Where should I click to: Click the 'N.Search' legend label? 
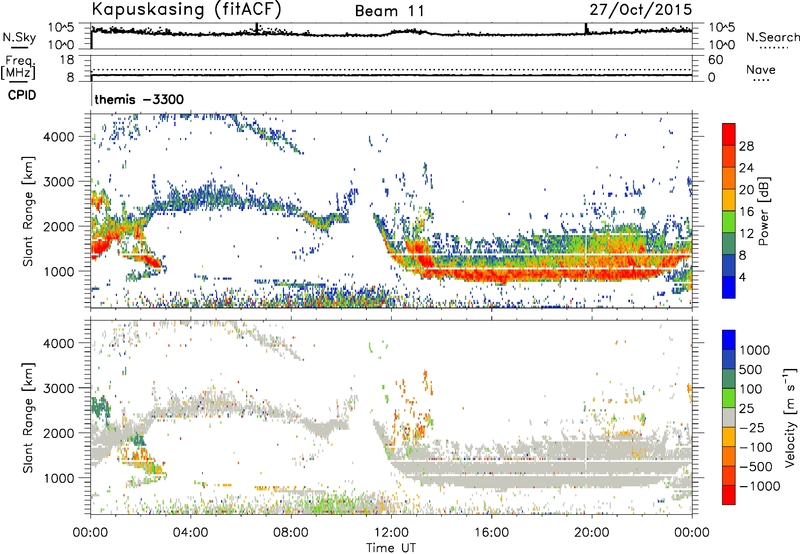pos(772,37)
